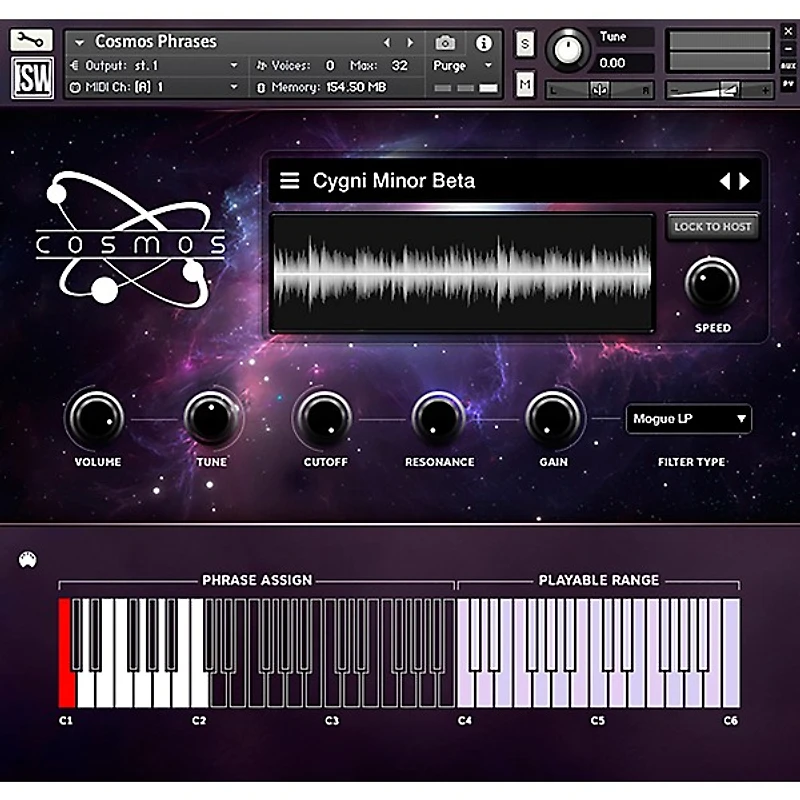This screenshot has width=800, height=800.
Task: Toggle the PV button
Action: (x=788, y=84)
